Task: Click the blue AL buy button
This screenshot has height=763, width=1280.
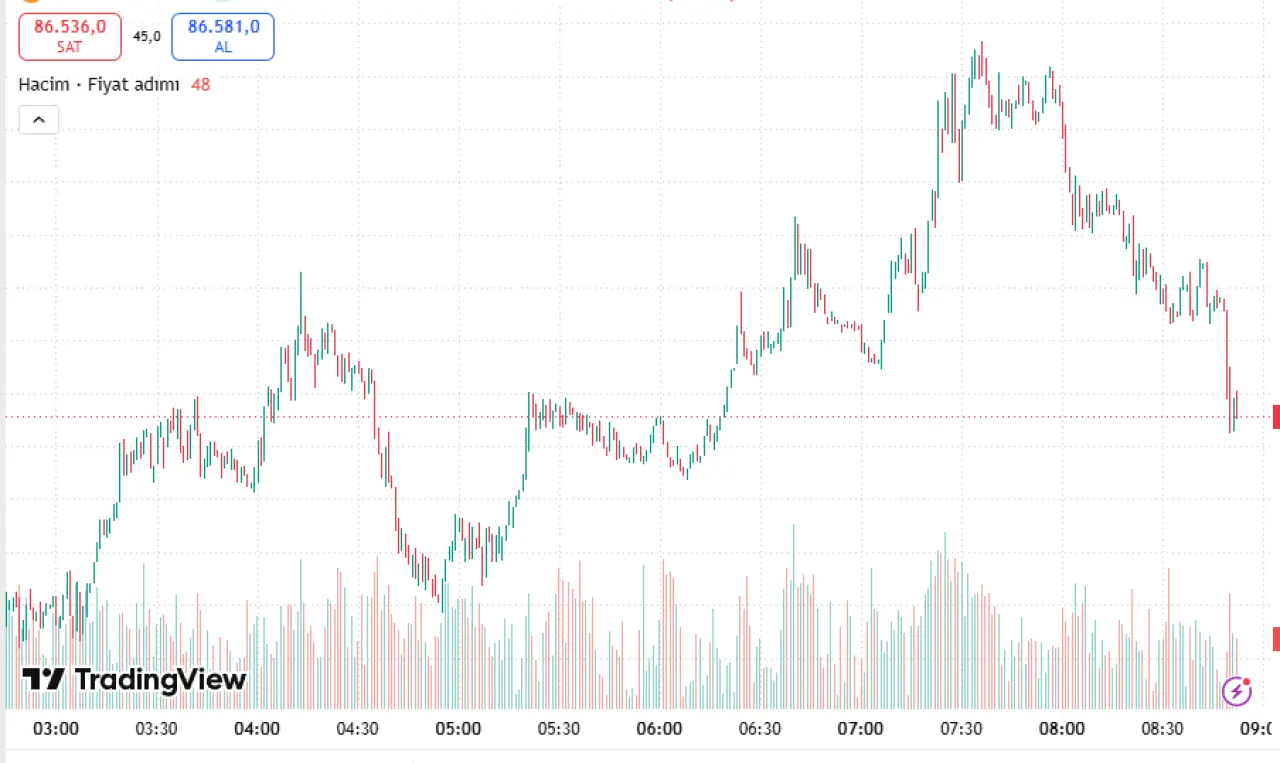Action: coord(223,37)
